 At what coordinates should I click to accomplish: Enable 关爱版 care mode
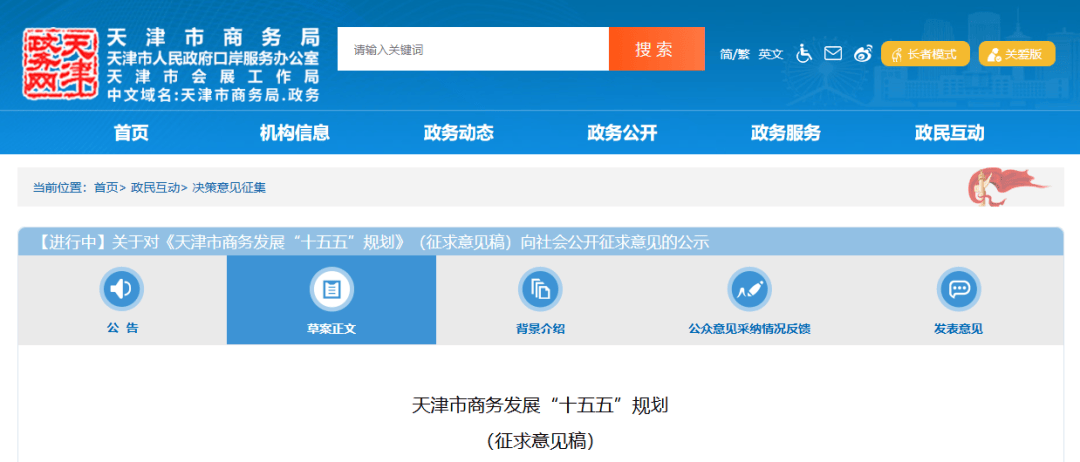click(1016, 54)
